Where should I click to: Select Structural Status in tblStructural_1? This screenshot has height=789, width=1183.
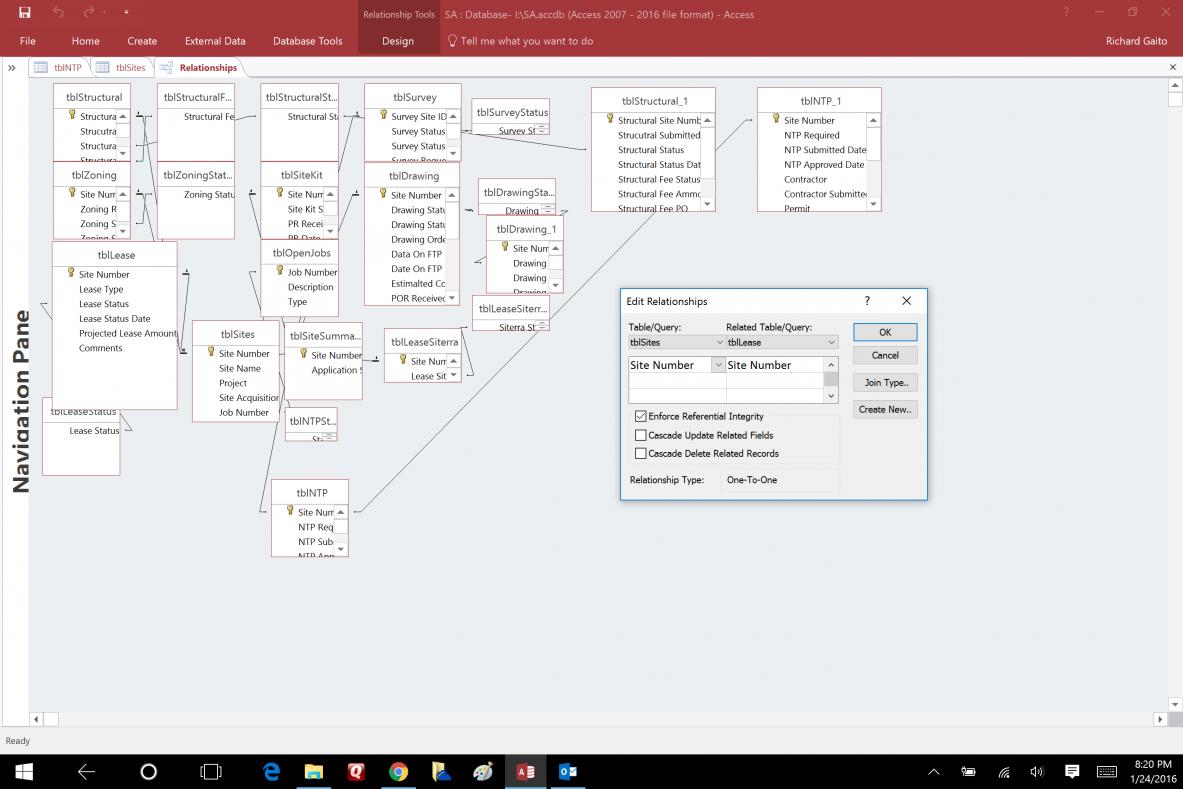pos(651,150)
